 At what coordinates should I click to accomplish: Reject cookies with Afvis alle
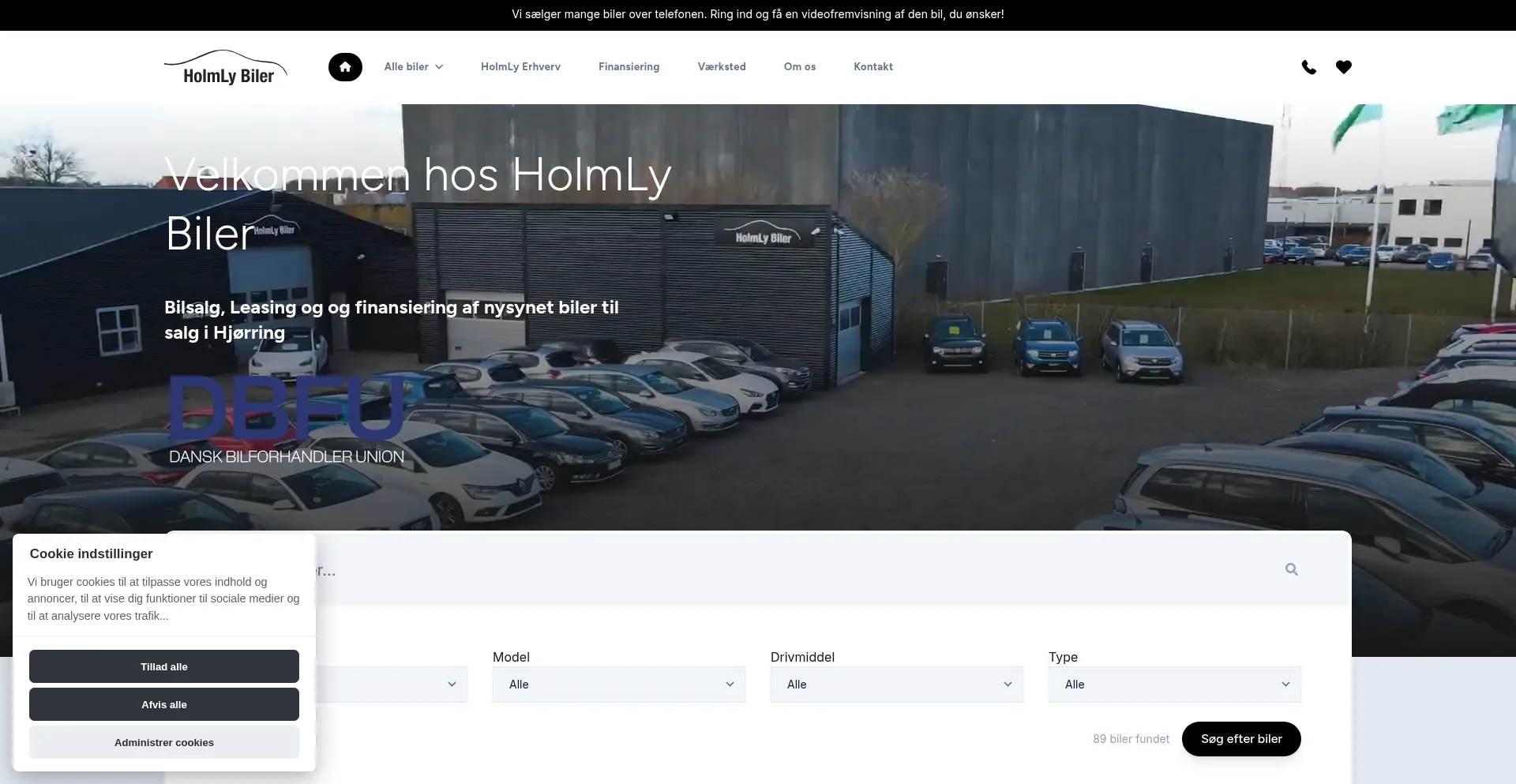point(164,704)
